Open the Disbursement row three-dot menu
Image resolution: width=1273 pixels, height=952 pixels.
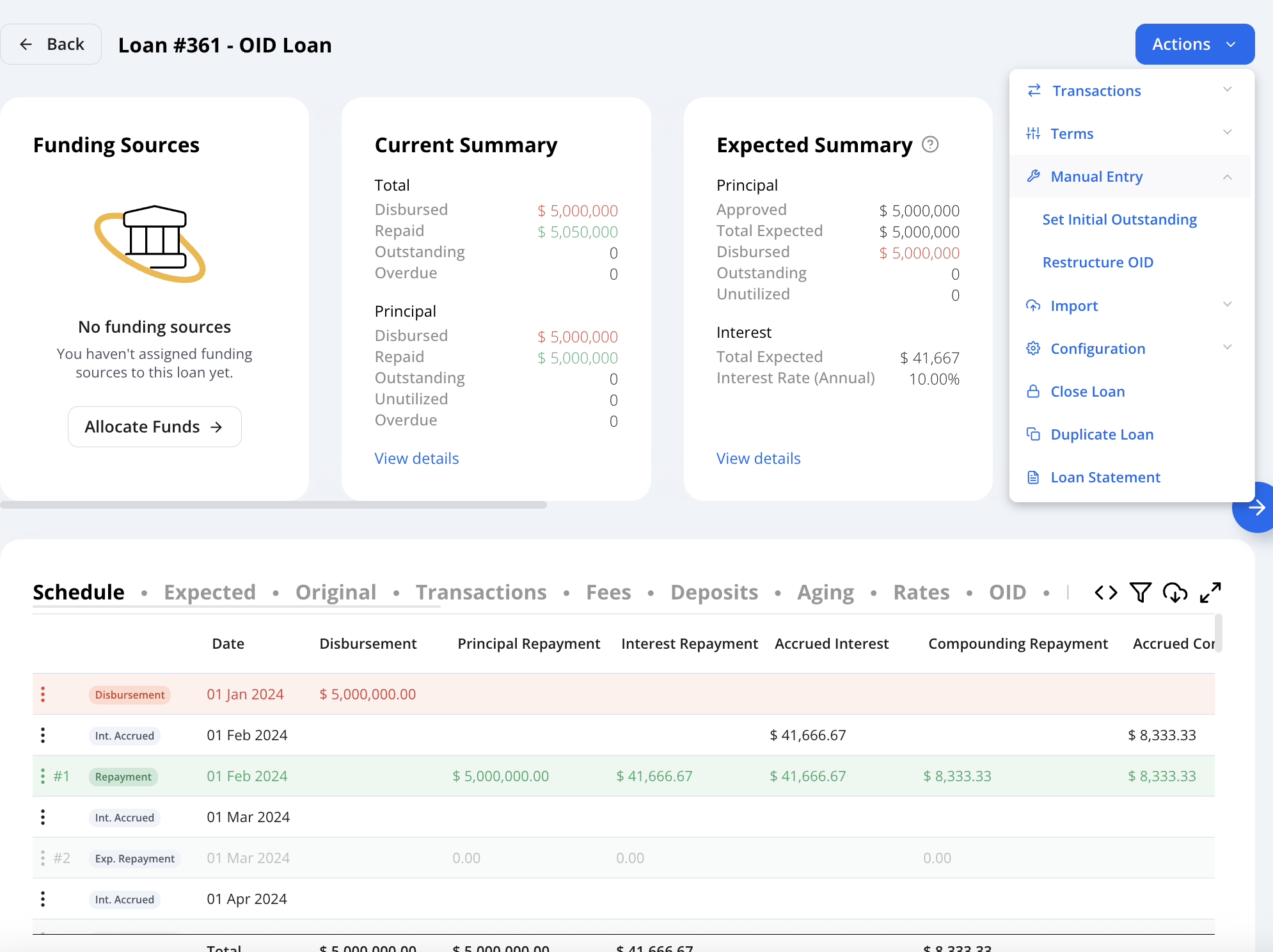point(43,694)
